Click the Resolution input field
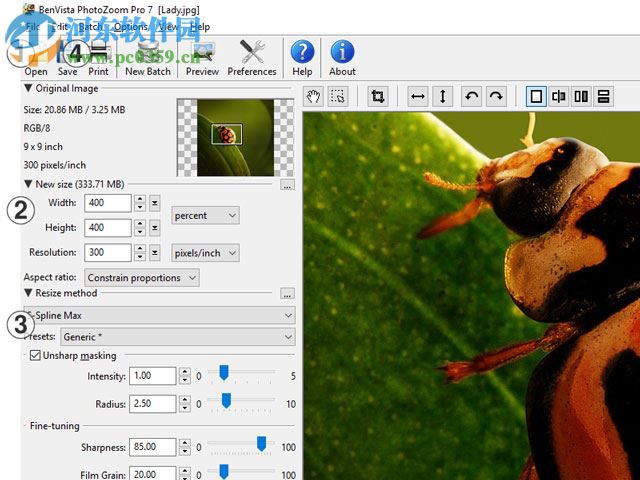The image size is (640, 480). click(x=108, y=253)
